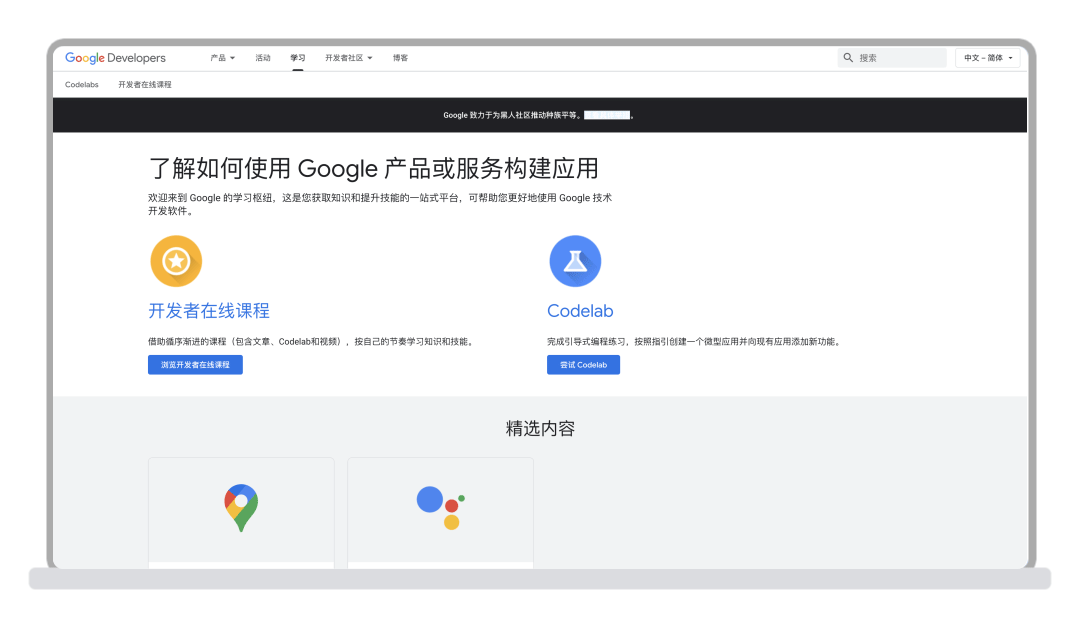
Task: Click the 尝试 Codelab button
Action: click(x=583, y=364)
